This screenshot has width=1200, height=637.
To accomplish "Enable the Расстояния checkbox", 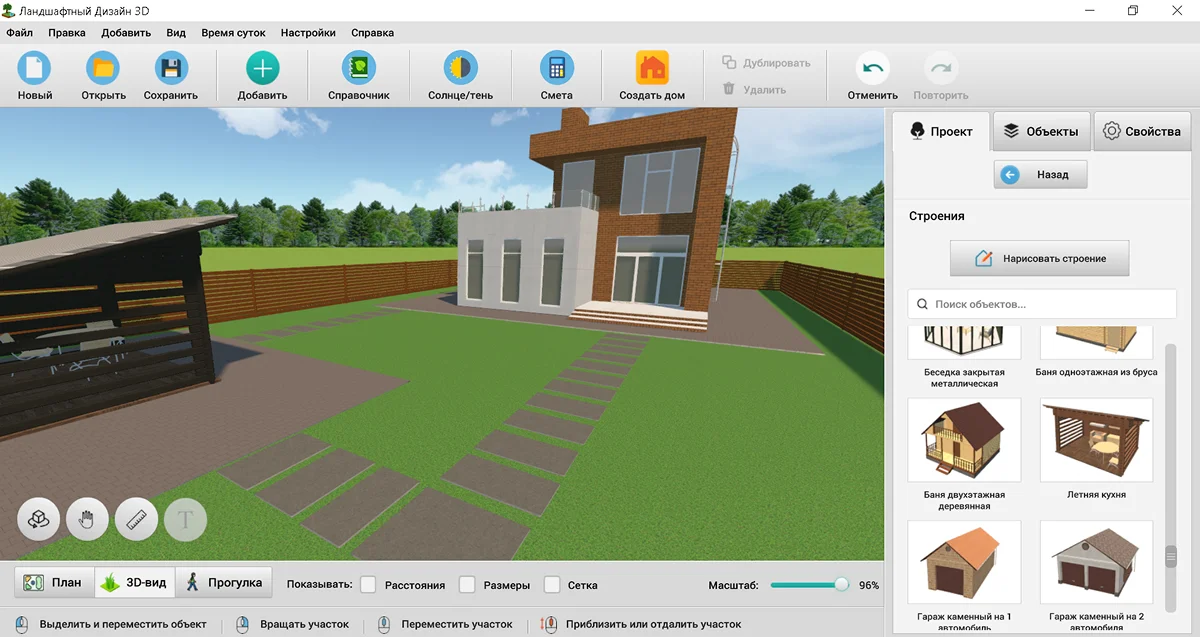I will 368,584.
